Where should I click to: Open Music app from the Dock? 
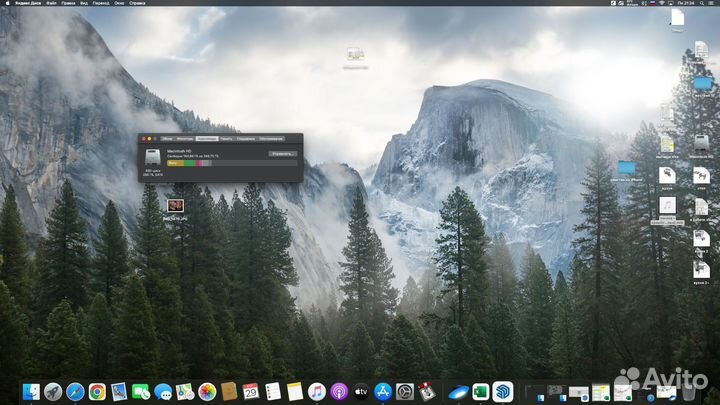click(x=317, y=392)
